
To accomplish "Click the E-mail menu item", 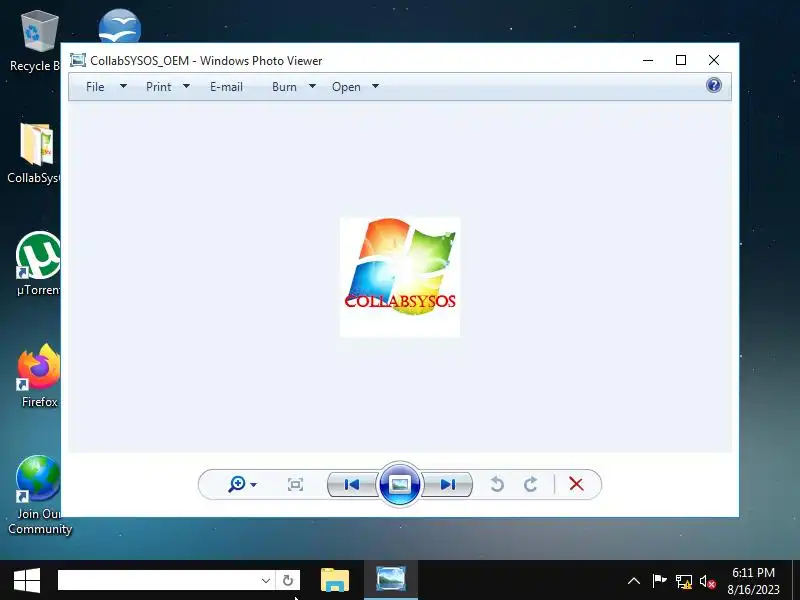I will (x=226, y=87).
